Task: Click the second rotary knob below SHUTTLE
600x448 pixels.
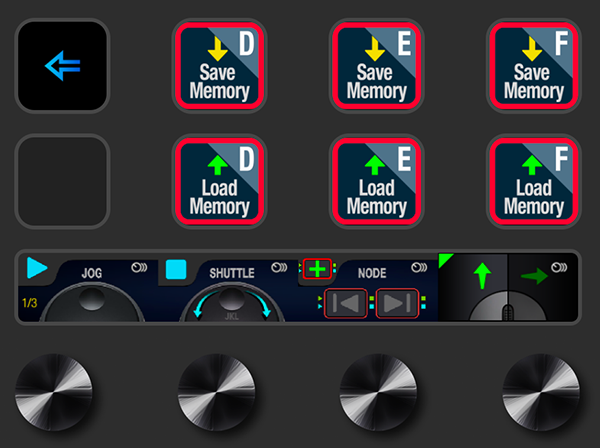Action: (217, 392)
